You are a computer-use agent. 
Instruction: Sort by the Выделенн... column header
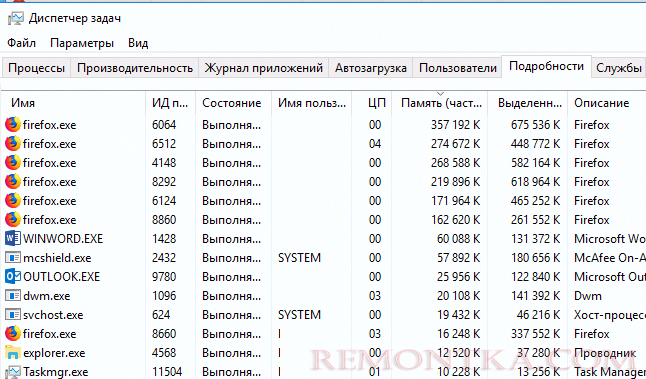pyautogui.click(x=528, y=103)
